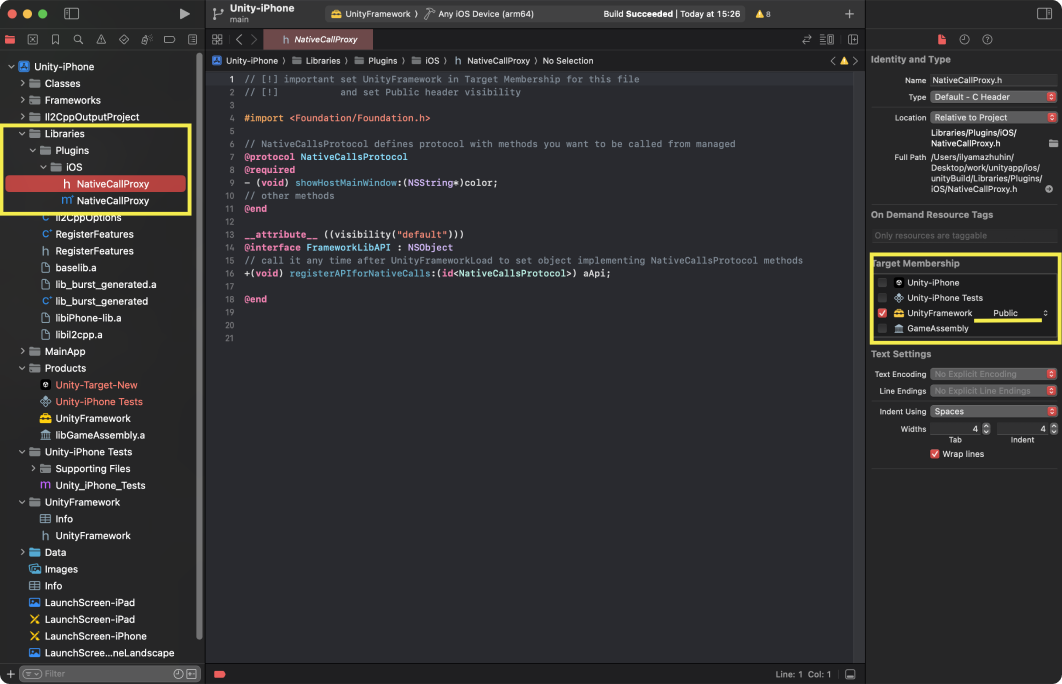Viewport: 1062px width, 684px height.
Task: Open NativeCallProxy implementation file in navigator
Action: coord(112,201)
